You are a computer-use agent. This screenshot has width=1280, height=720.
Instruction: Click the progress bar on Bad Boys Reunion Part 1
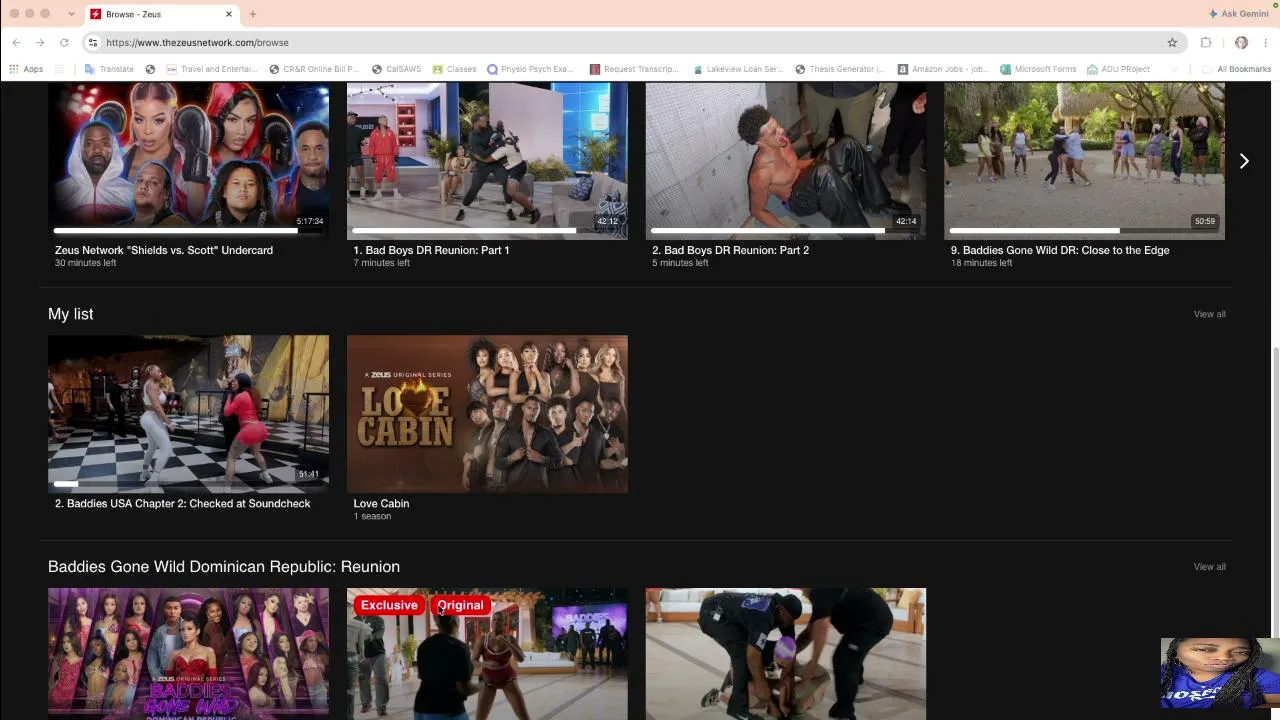[x=487, y=231]
